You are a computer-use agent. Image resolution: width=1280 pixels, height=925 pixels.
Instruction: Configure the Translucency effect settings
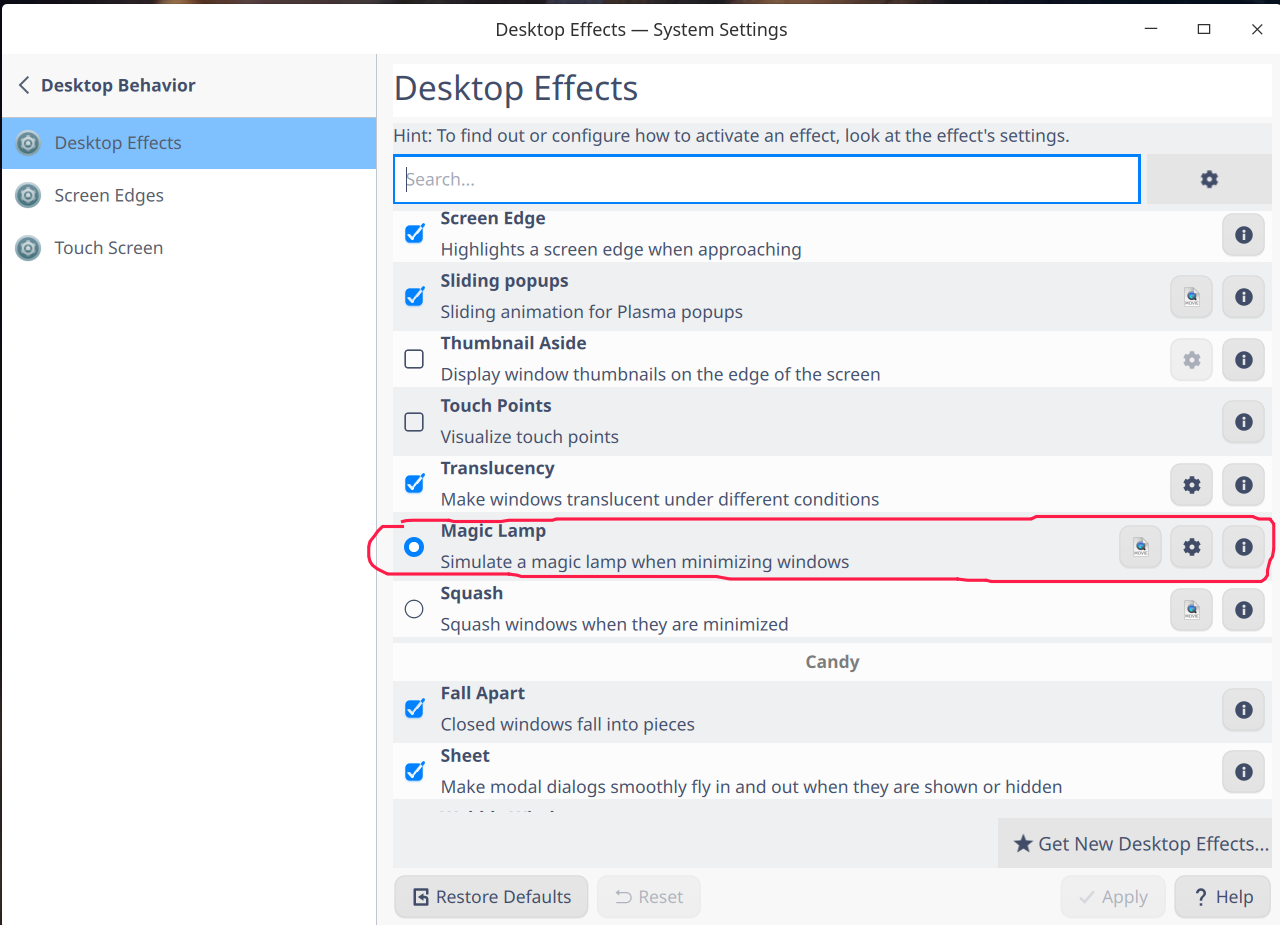1191,485
